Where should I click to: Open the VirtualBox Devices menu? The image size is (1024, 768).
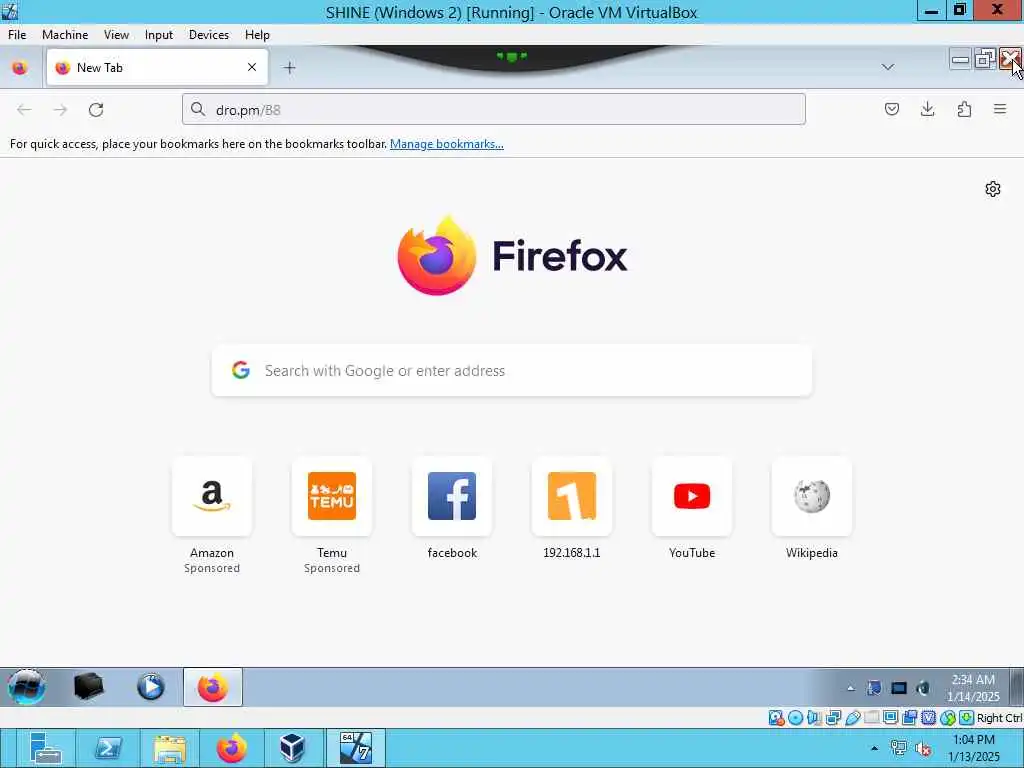(209, 35)
